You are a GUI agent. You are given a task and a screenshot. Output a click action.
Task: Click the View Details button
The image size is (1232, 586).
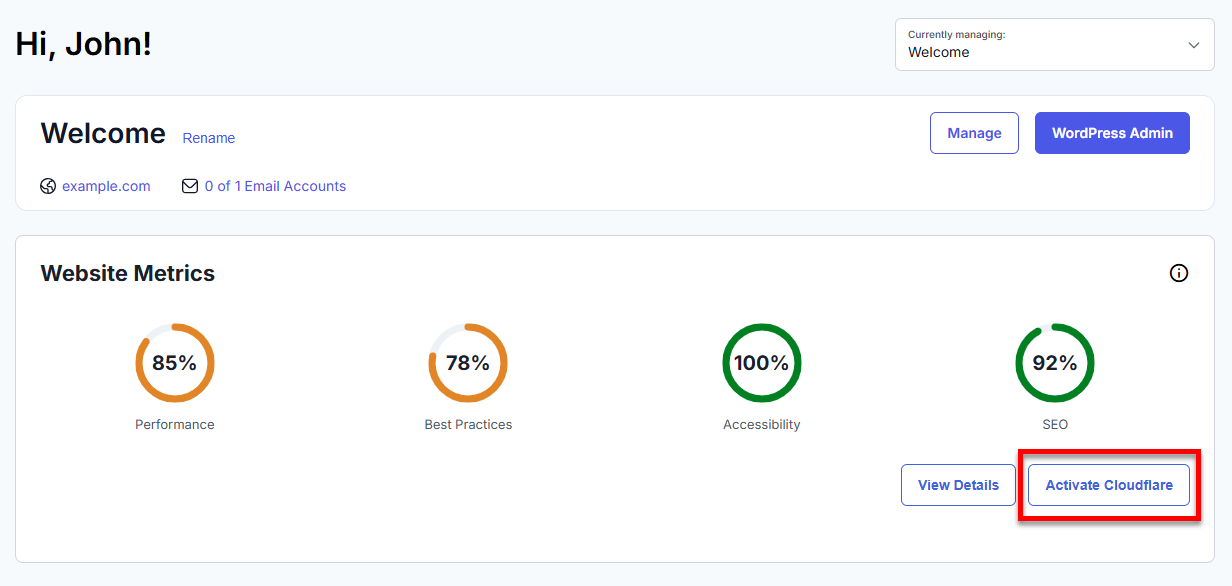coord(958,485)
